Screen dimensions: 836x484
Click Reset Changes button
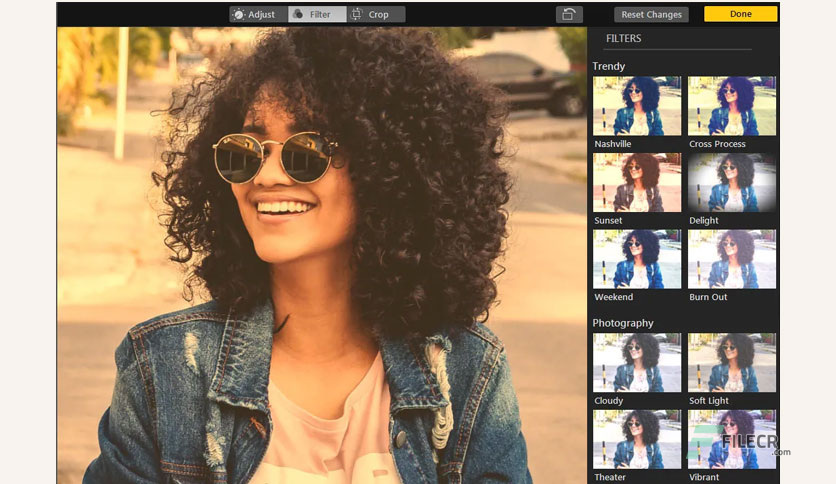(x=651, y=14)
